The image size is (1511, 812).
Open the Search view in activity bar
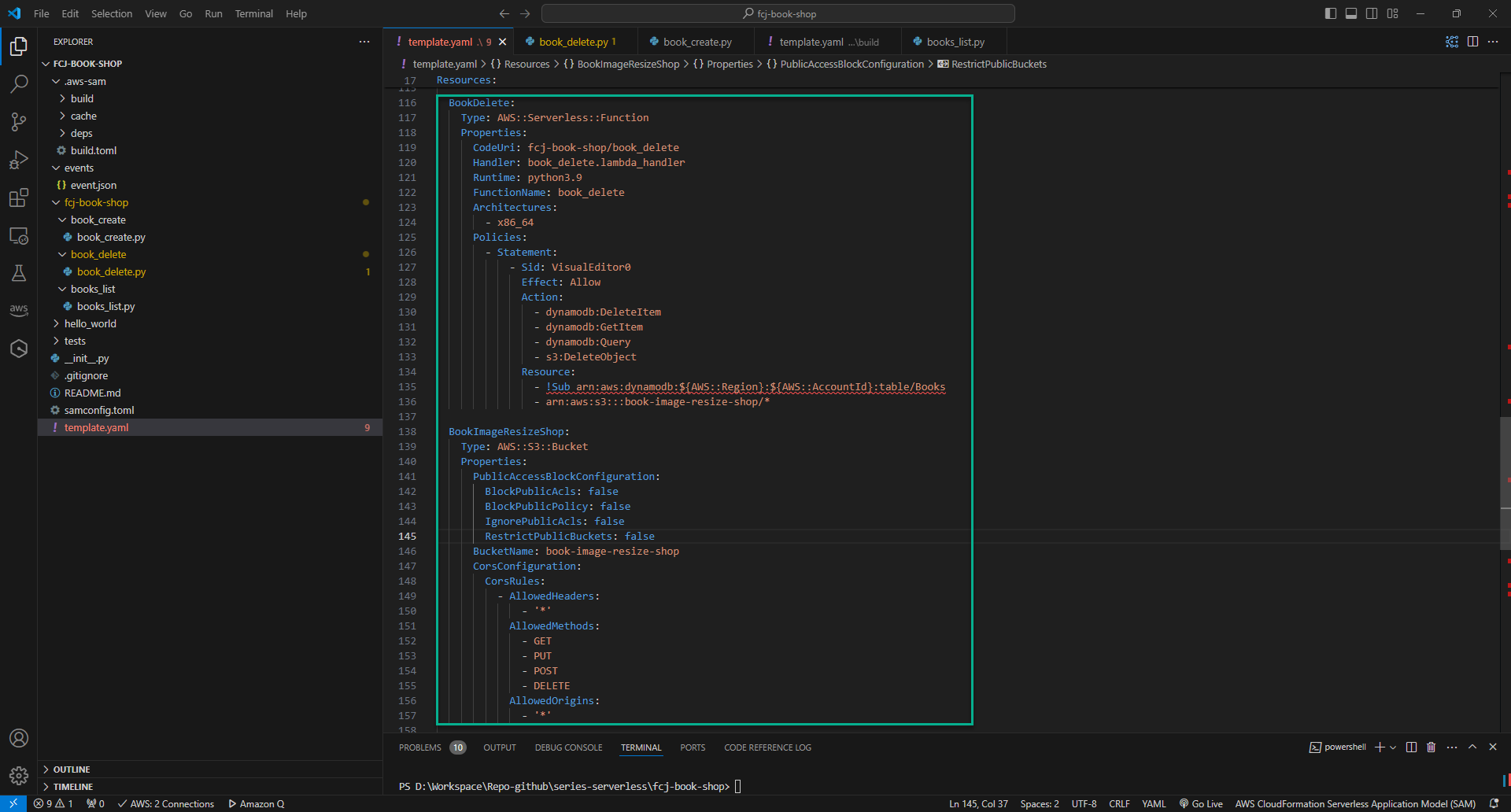(x=19, y=84)
